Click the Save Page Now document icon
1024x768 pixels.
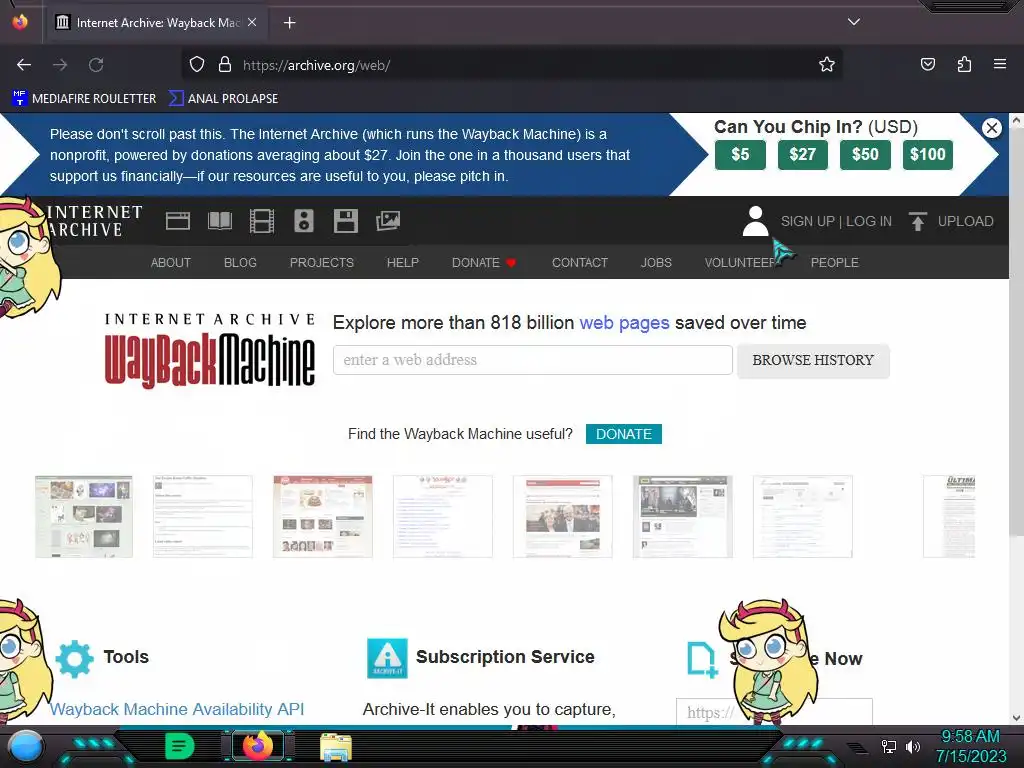702,660
